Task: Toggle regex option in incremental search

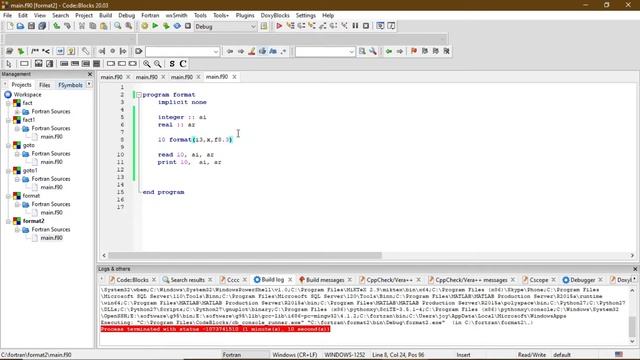Action: click(x=284, y=51)
